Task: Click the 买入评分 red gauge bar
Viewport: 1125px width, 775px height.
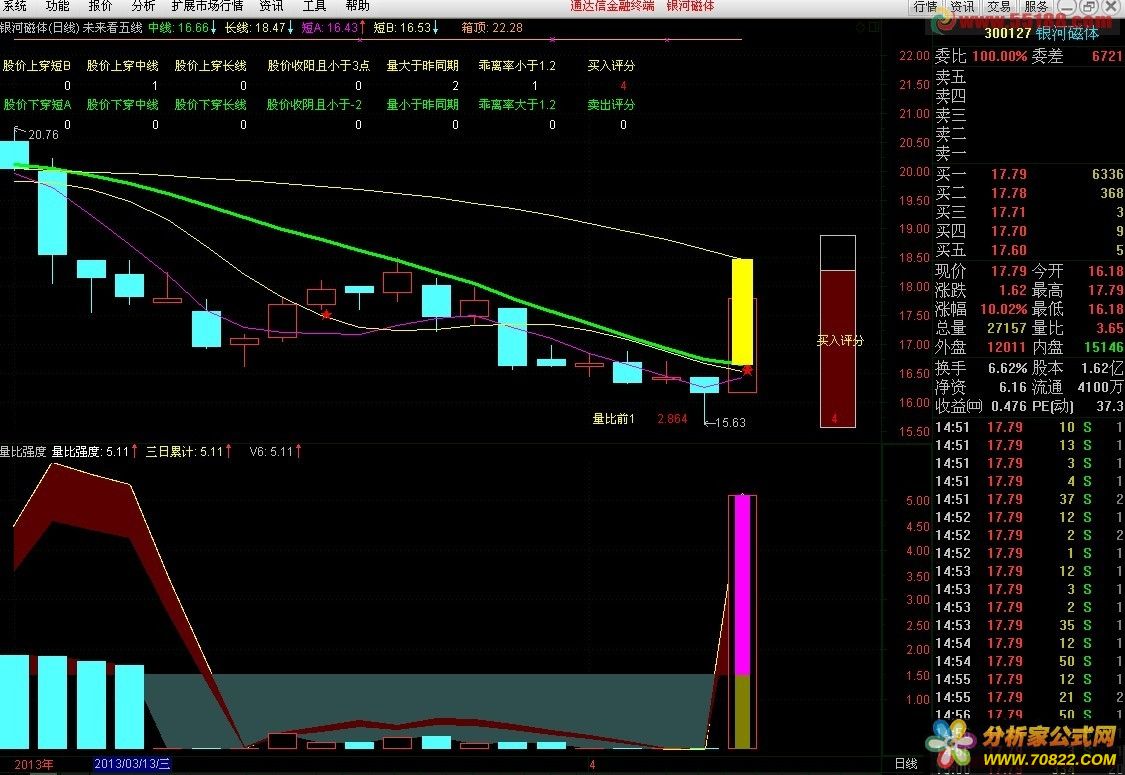Action: pos(837,345)
